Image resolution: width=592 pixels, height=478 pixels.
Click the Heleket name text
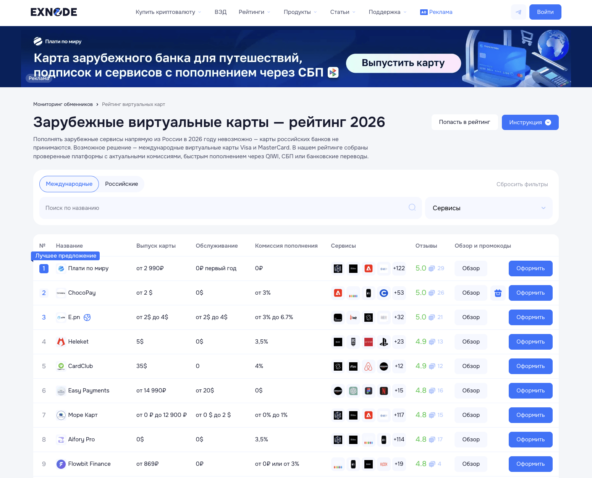pos(78,342)
